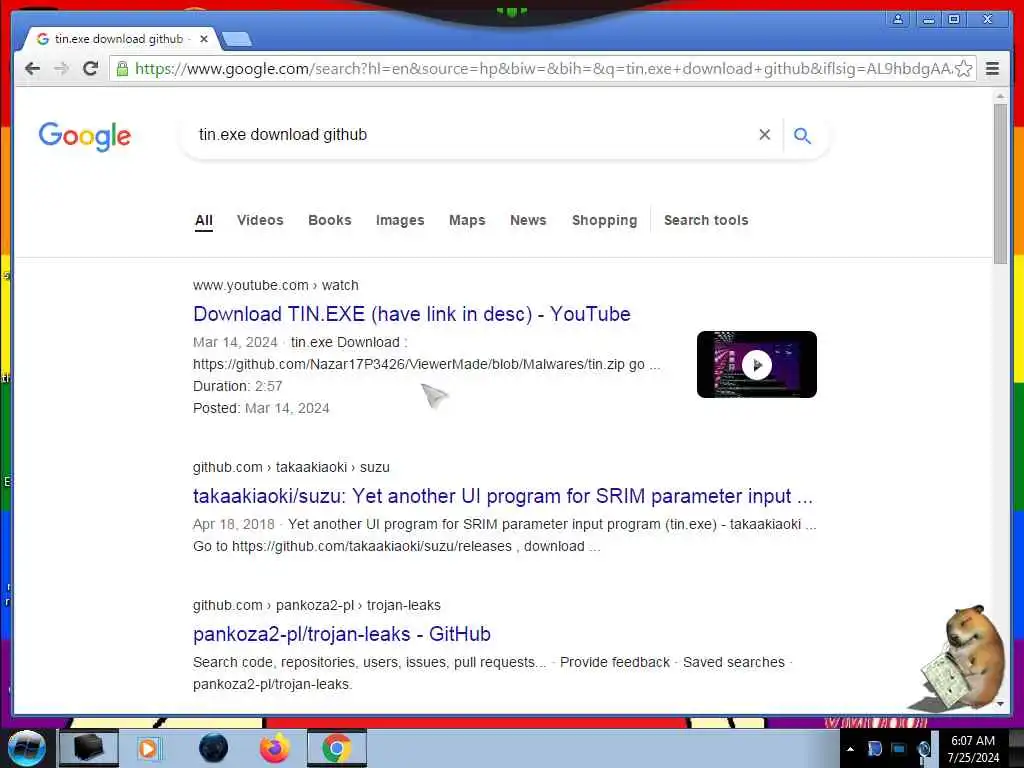This screenshot has height=768, width=1024.
Task: Open the Chrome hamburger menu
Action: pos(992,69)
